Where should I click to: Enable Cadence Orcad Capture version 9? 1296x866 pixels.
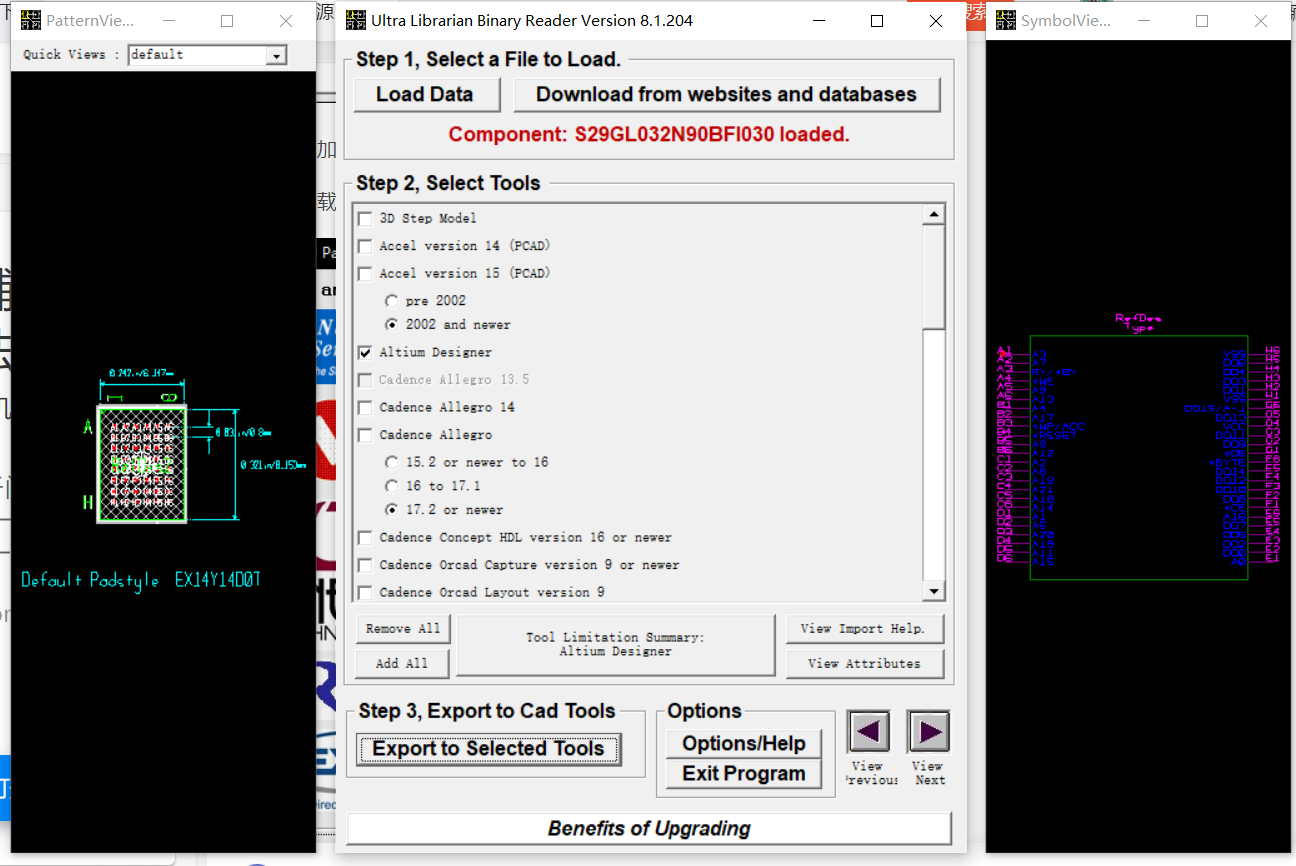[365, 565]
